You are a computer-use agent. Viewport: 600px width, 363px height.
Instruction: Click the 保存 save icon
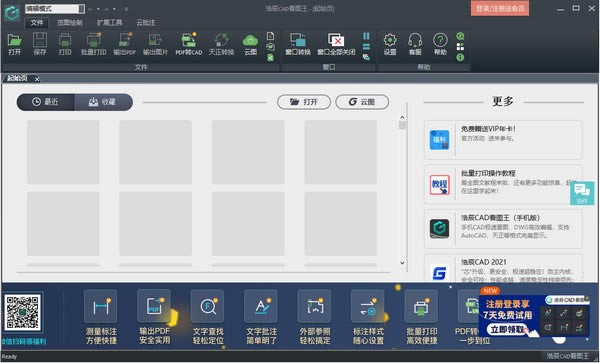tap(39, 44)
